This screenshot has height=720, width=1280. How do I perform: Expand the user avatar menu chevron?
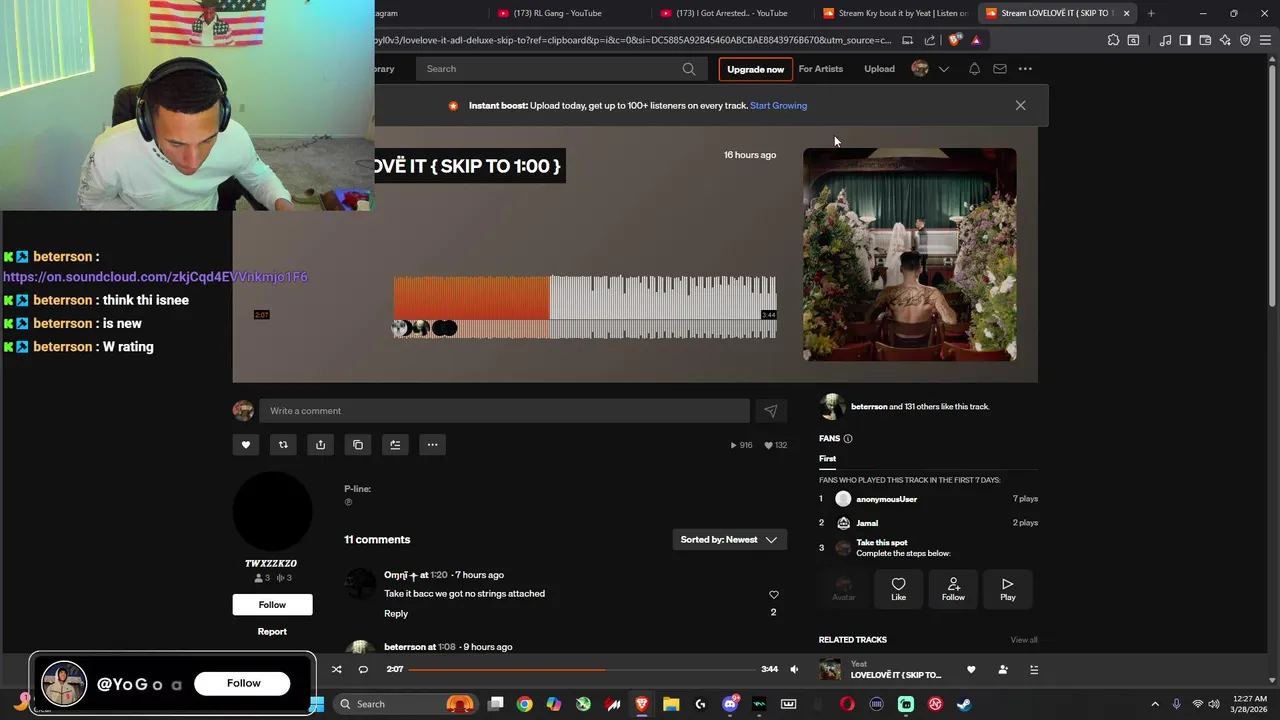943,69
